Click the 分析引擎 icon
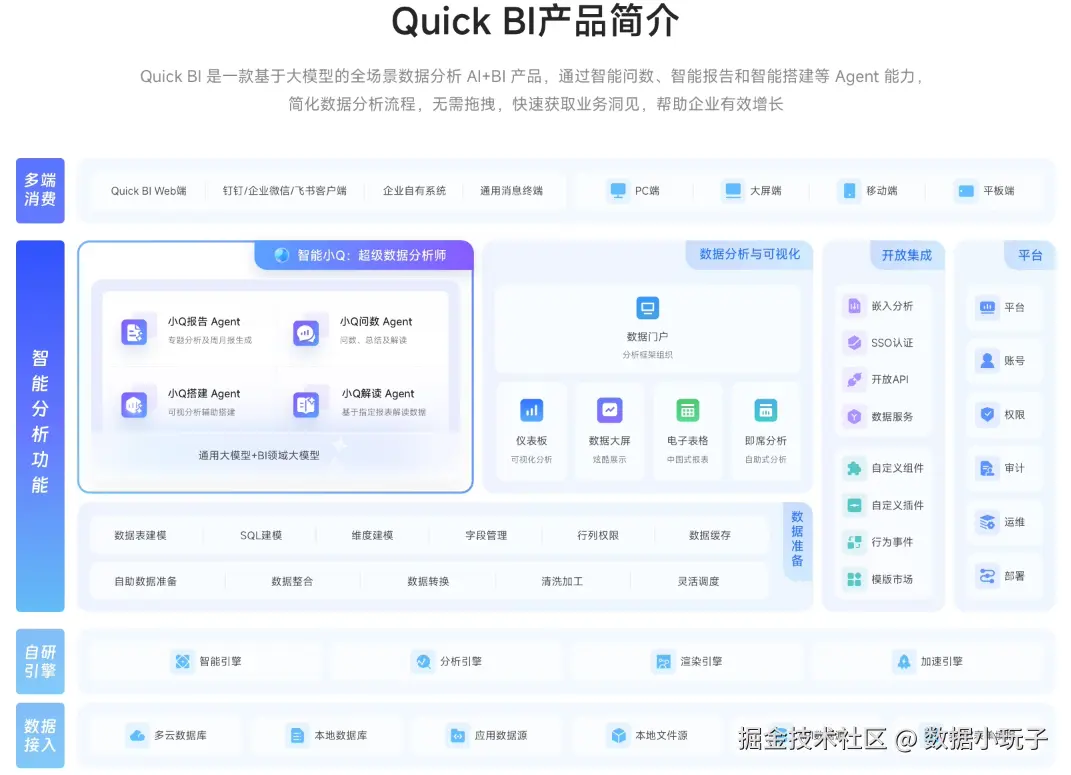 [x=423, y=661]
